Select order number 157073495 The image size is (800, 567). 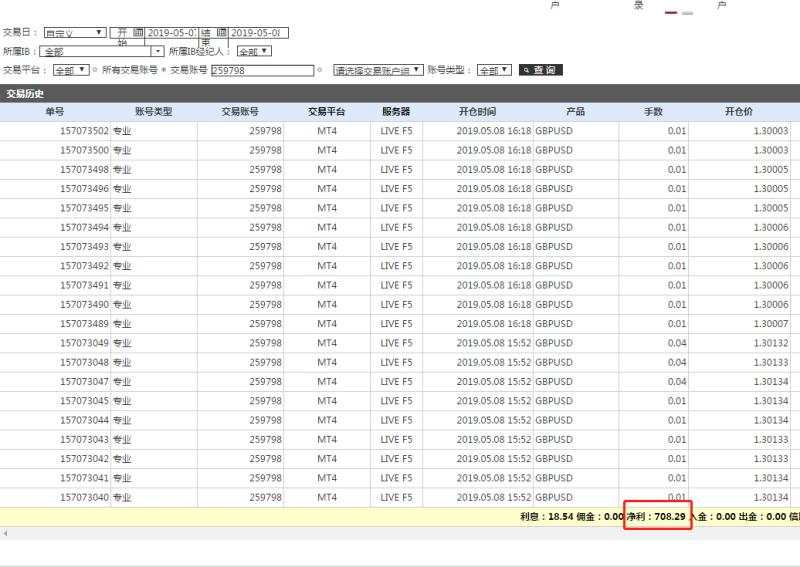[x=84, y=208]
